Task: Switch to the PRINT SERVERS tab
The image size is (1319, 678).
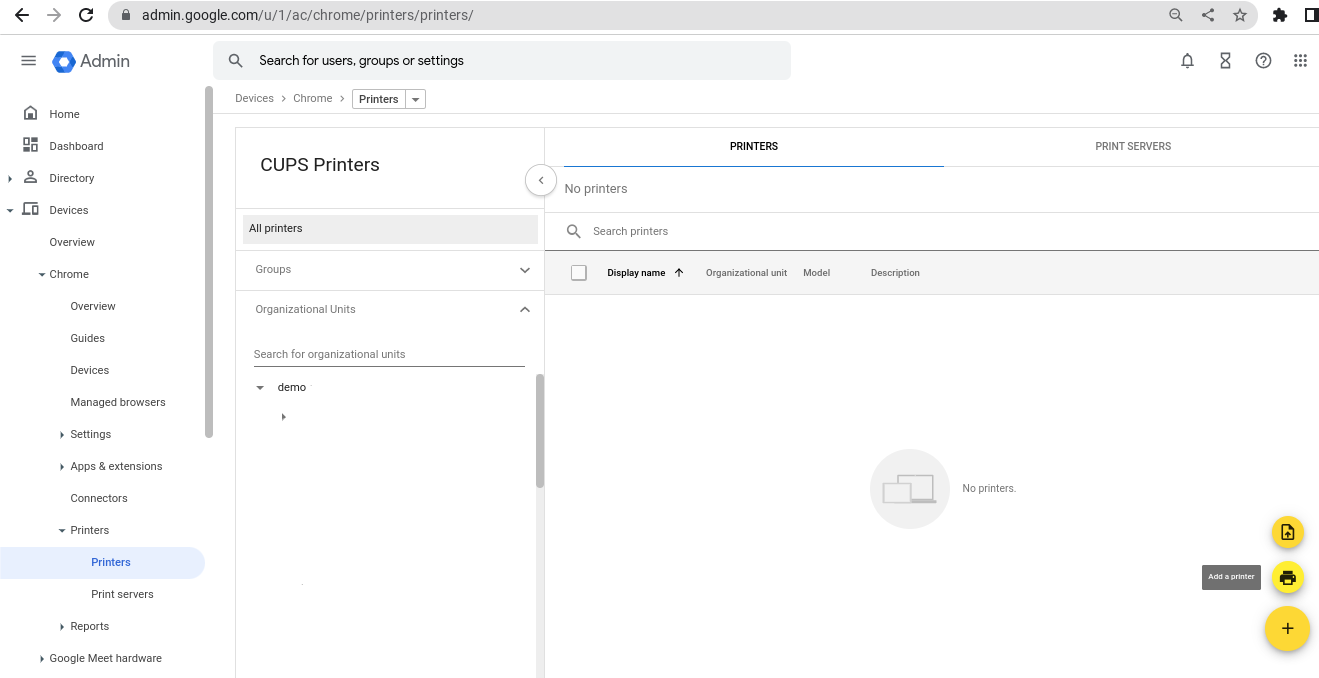Action: pyautogui.click(x=1133, y=146)
